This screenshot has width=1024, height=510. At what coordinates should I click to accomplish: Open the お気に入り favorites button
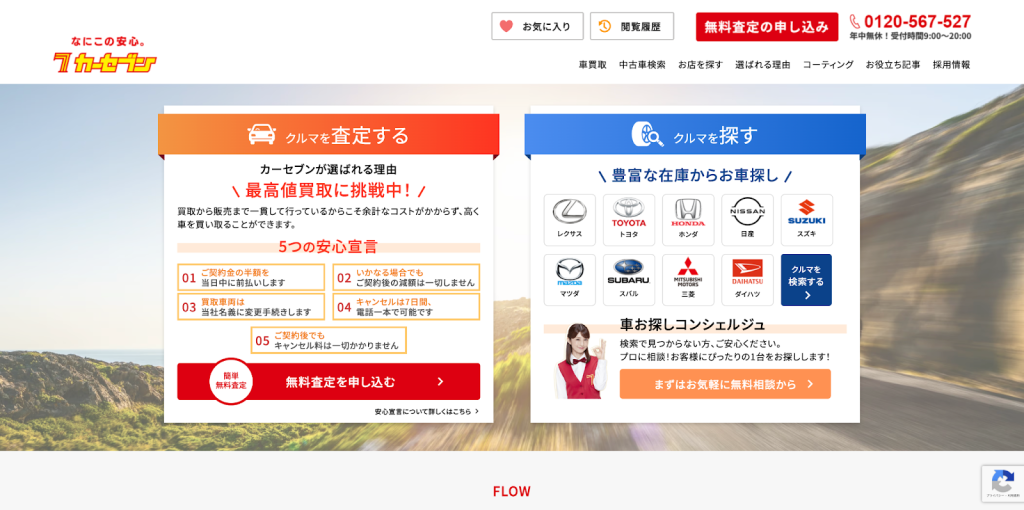pos(537,27)
